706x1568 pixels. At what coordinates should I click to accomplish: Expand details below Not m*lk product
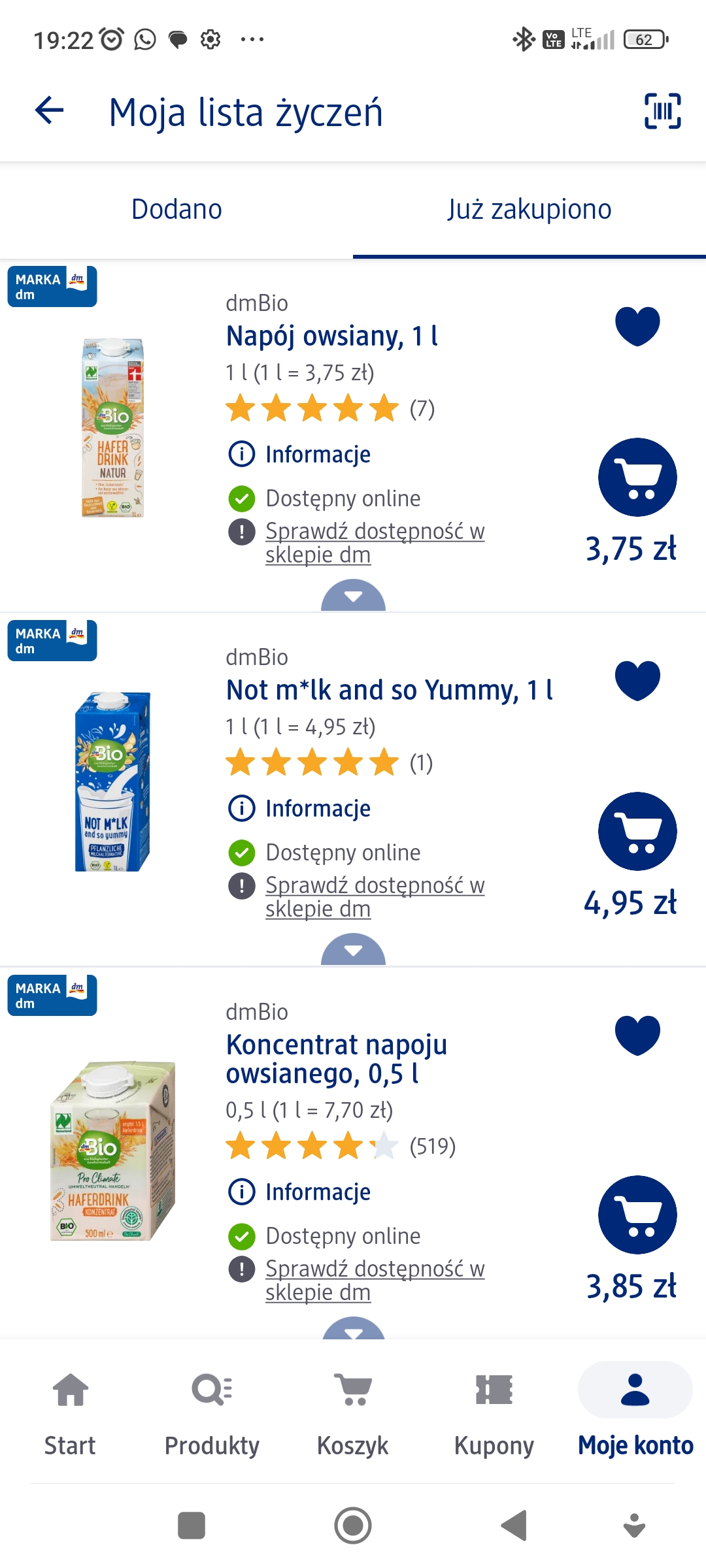(x=353, y=950)
